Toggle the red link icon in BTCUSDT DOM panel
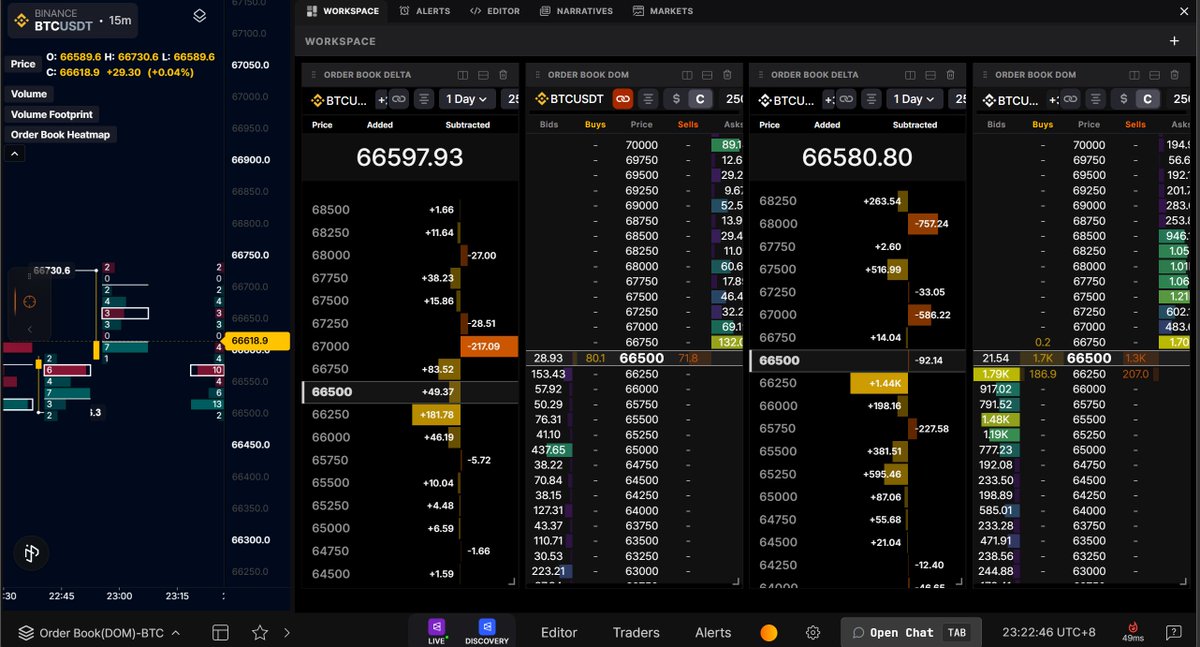The width and height of the screenshot is (1200, 647). 622,99
